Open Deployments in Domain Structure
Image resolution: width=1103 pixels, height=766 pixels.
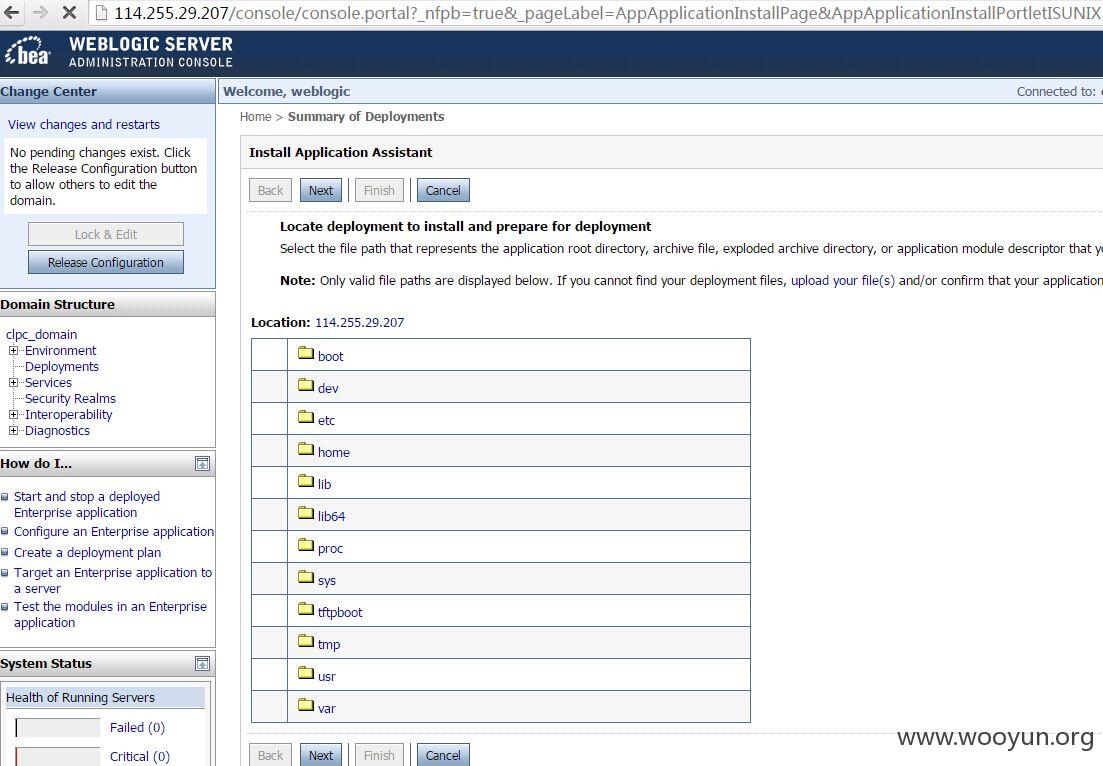62,366
